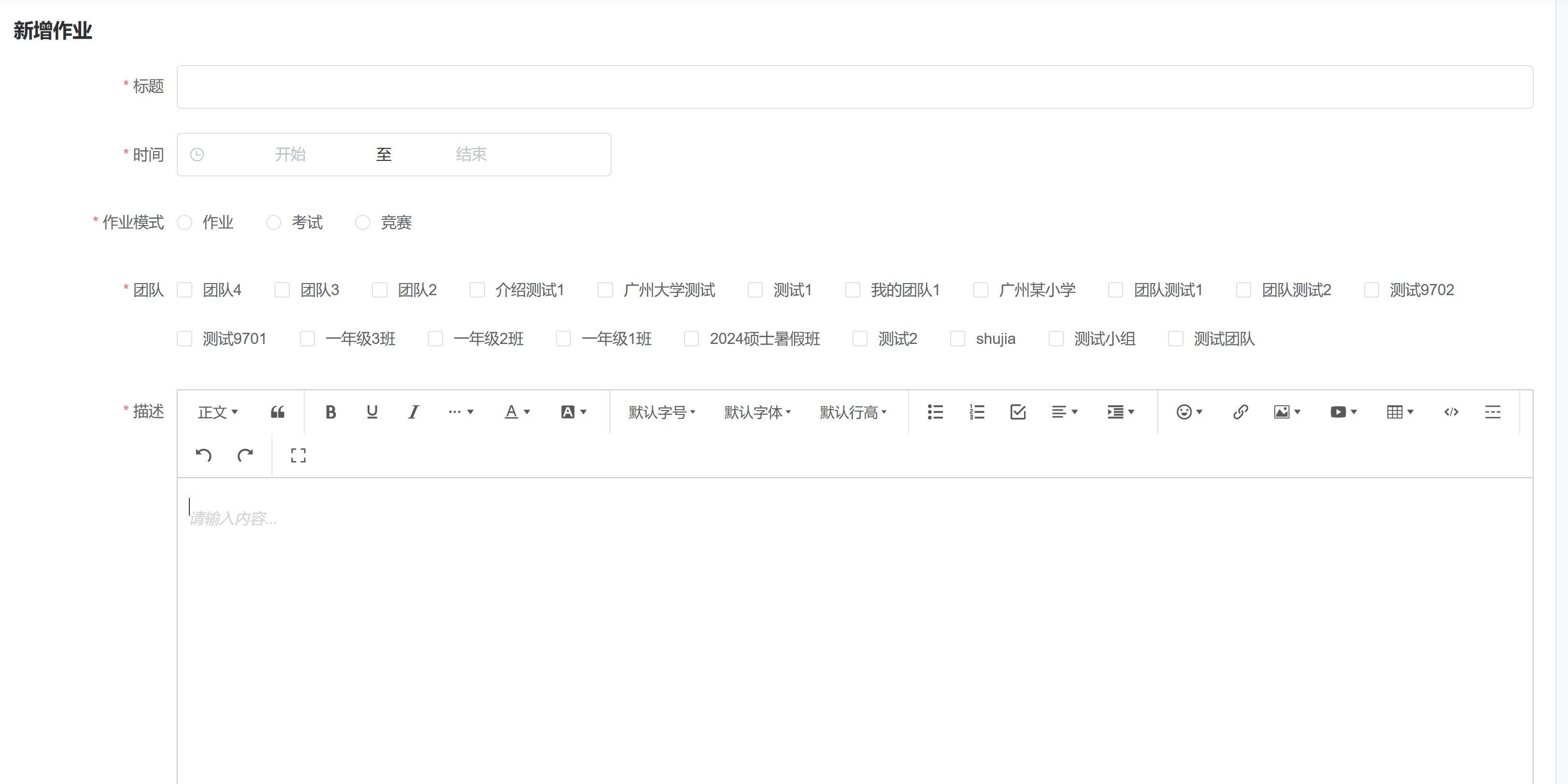Viewport: 1568px width, 784px height.
Task: Insert a code block
Action: click(x=1451, y=412)
